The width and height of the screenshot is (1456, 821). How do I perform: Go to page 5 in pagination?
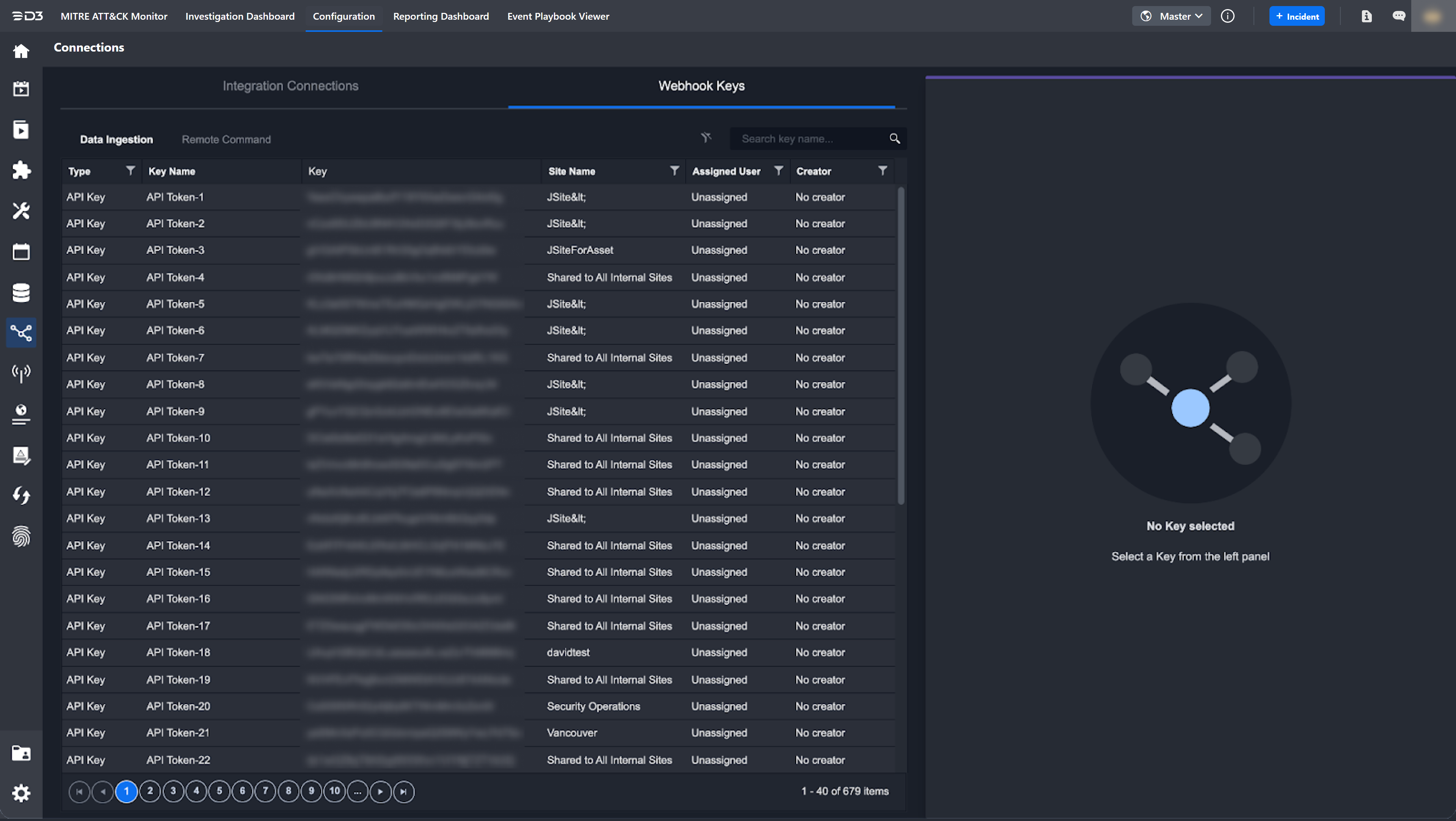coord(219,791)
